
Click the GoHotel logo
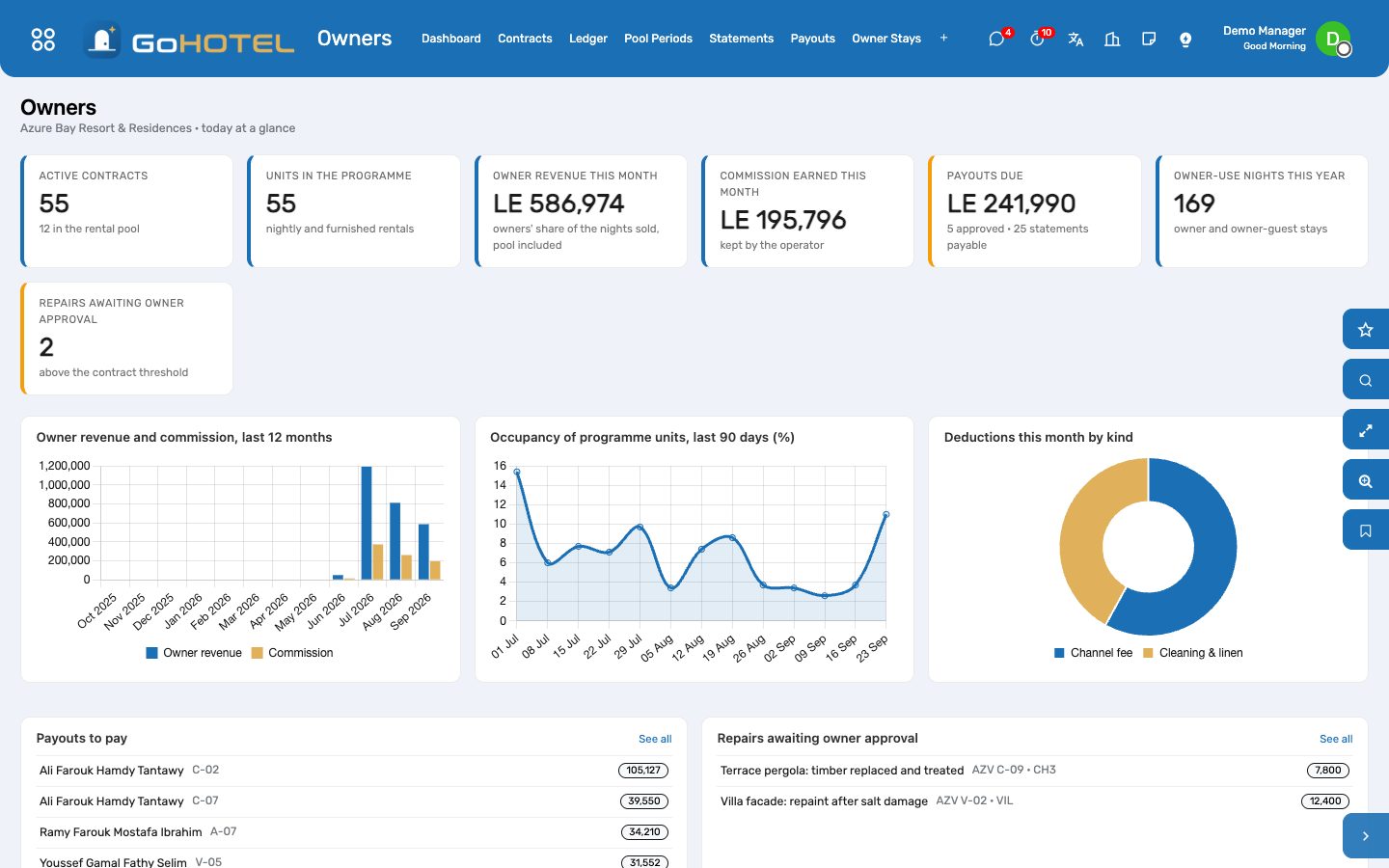coord(189,41)
